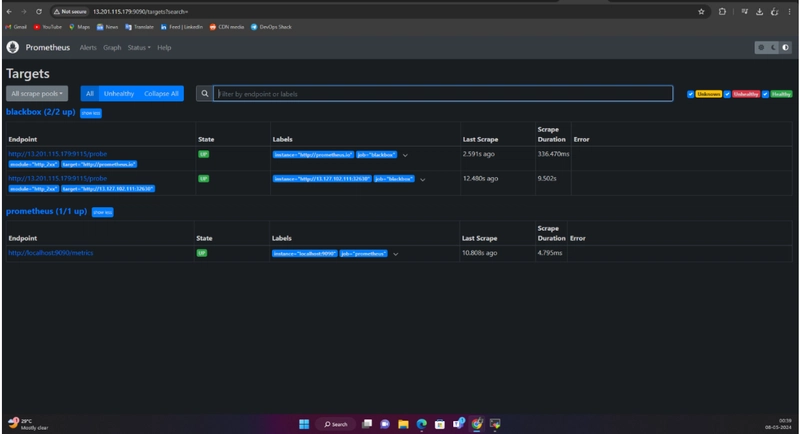Image resolution: width=800 pixels, height=434 pixels.
Task: Open File Explorer from the taskbar
Action: click(403, 424)
